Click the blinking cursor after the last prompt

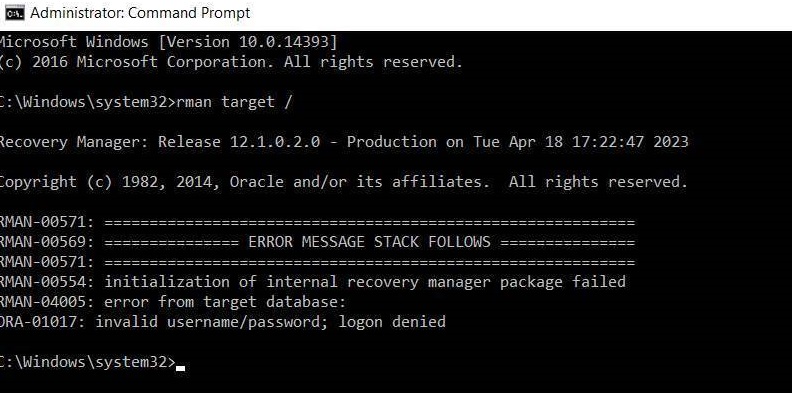(x=180, y=368)
